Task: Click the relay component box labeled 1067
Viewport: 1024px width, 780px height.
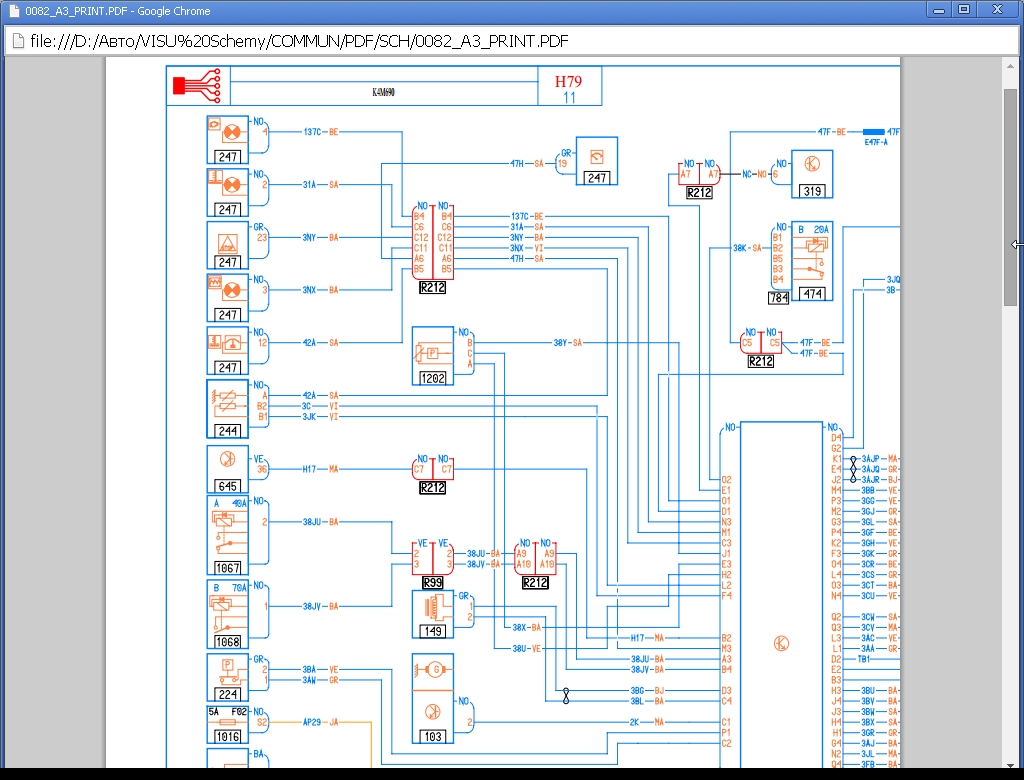Action: [228, 535]
